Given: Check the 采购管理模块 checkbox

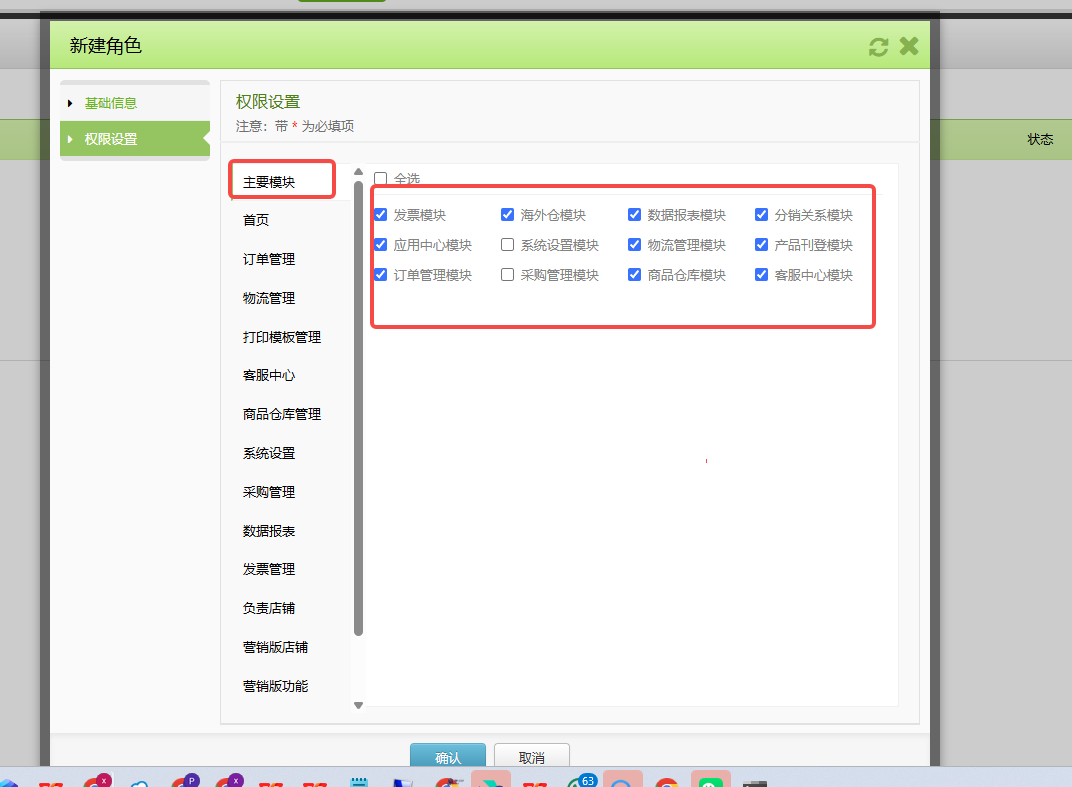Looking at the screenshot, I should click(x=508, y=274).
